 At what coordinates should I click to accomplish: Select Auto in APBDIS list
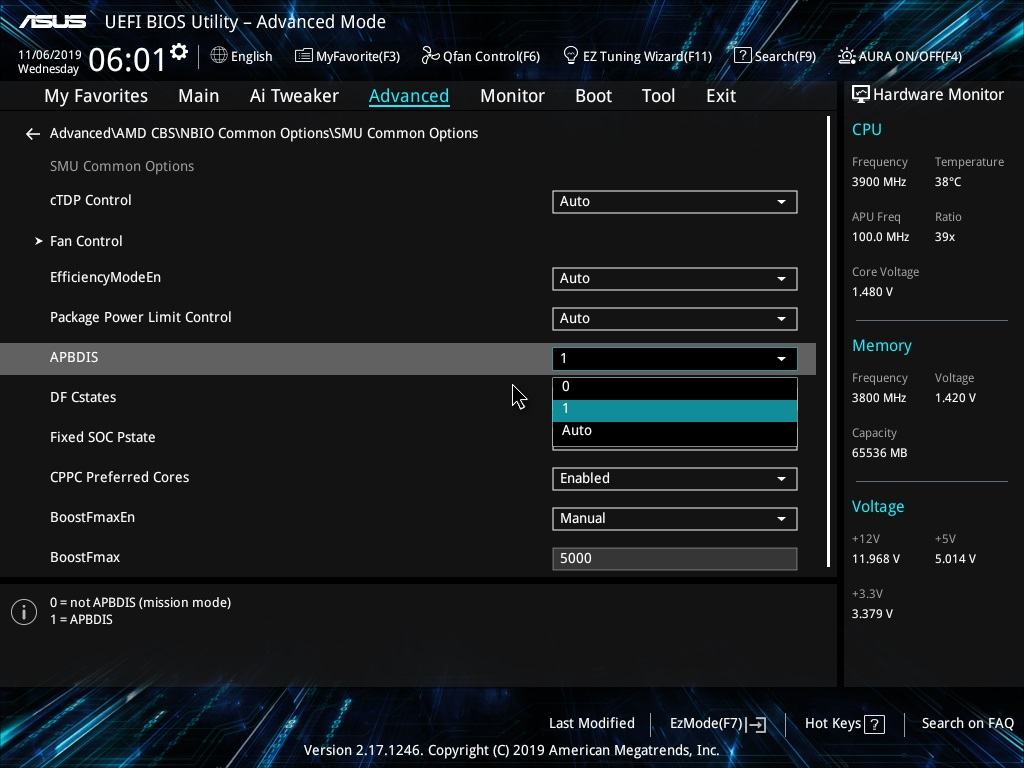(x=675, y=431)
